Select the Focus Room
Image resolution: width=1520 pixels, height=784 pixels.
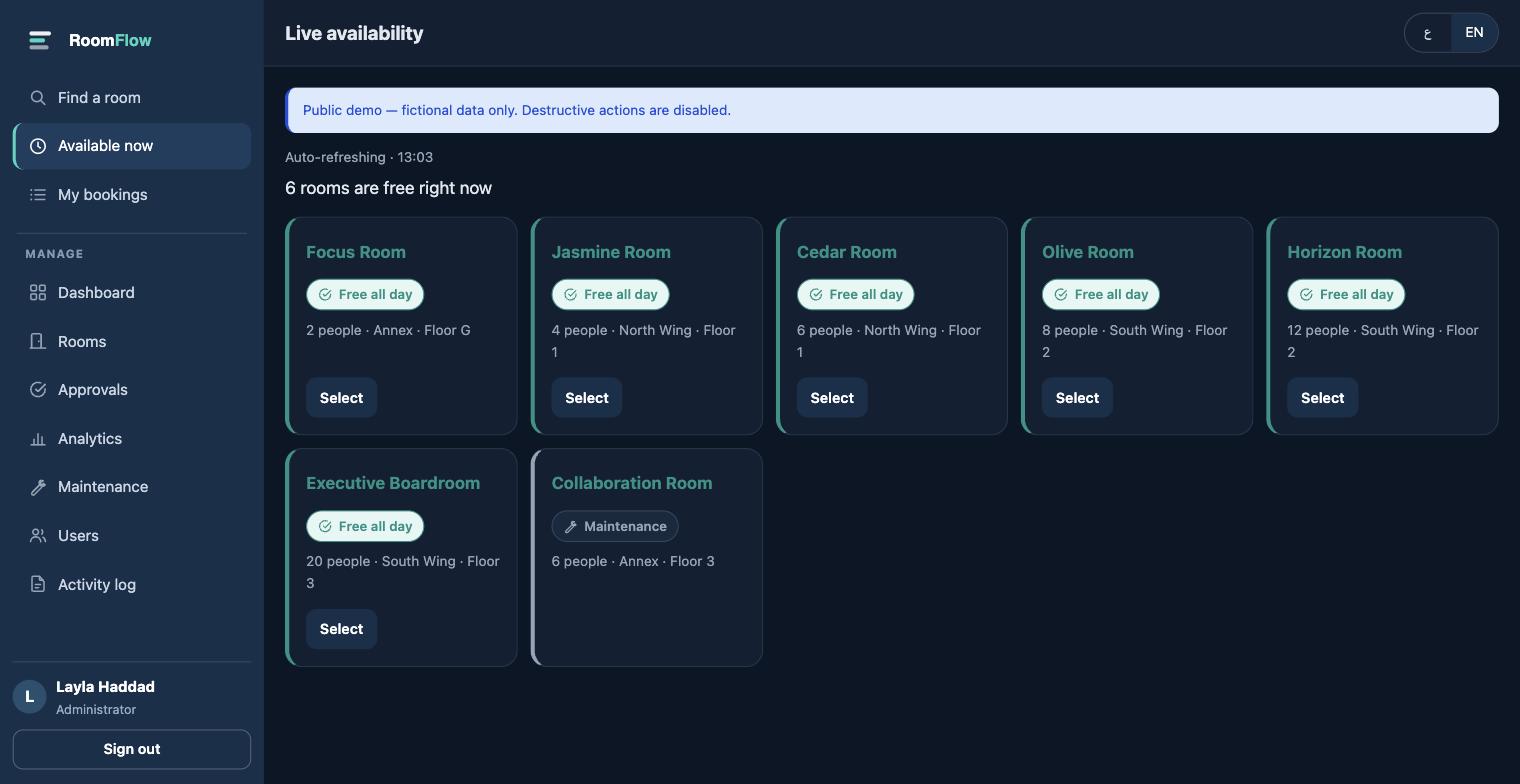click(x=341, y=398)
